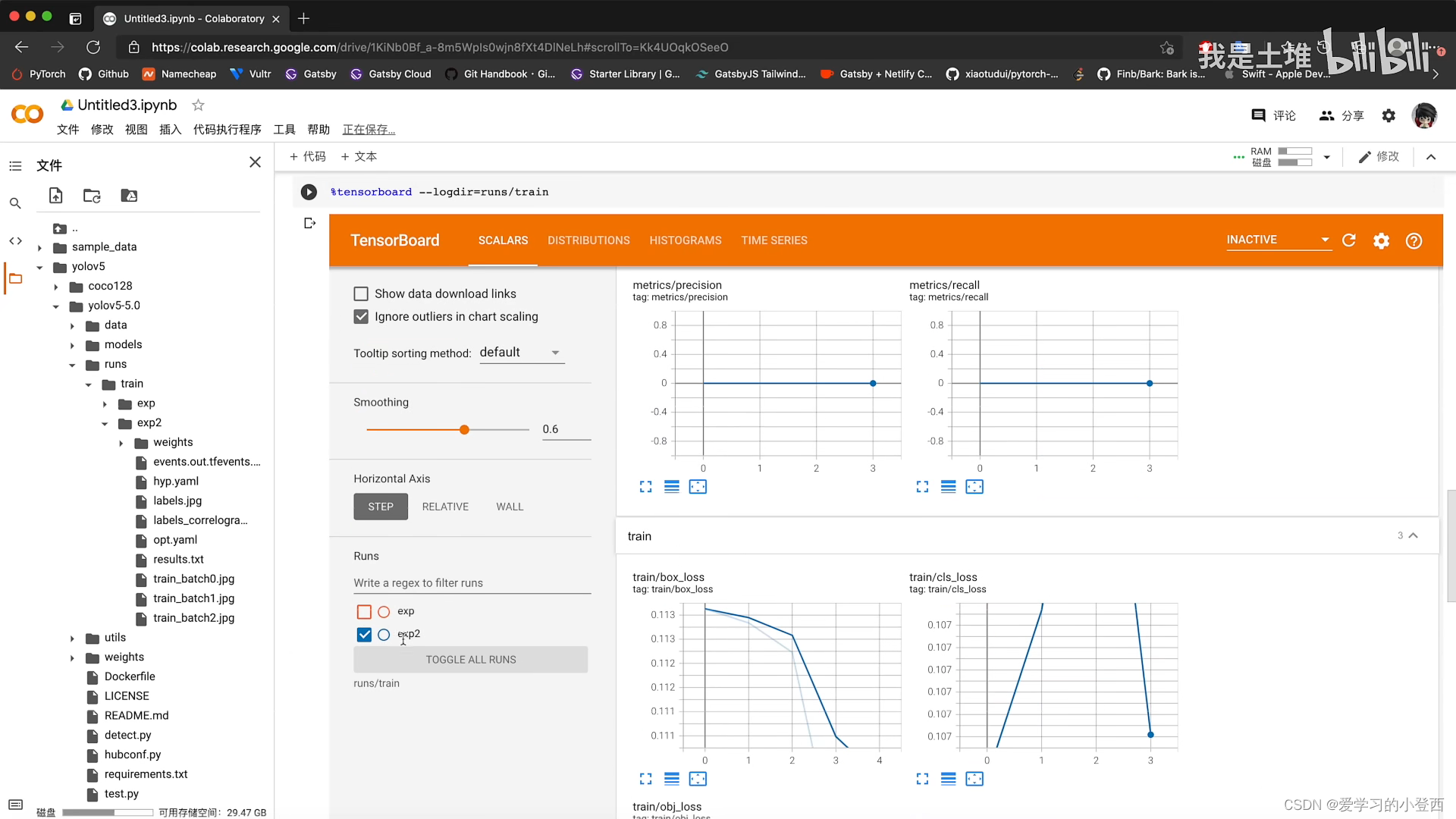
Task: Open code snippets sidebar icon
Action: click(x=15, y=241)
